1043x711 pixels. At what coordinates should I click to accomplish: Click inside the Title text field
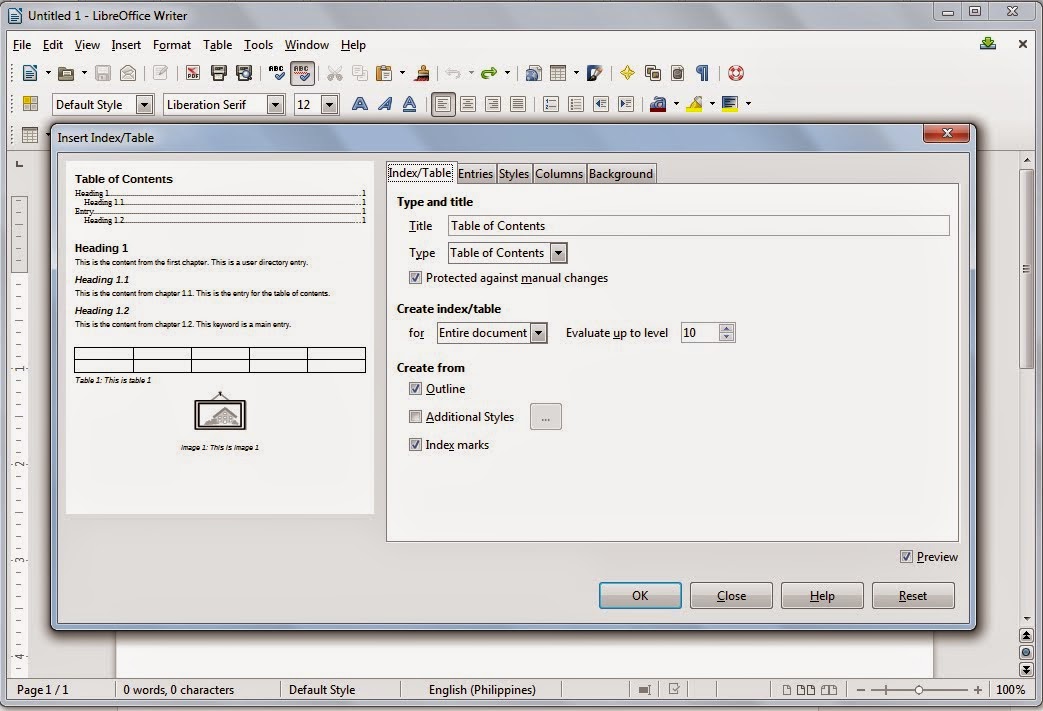coord(700,226)
